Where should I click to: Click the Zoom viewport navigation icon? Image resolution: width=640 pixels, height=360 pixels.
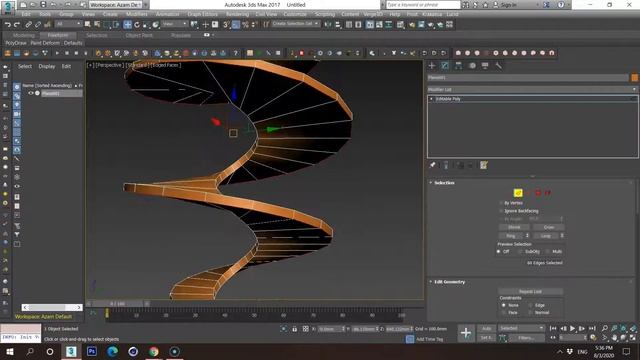point(604,328)
